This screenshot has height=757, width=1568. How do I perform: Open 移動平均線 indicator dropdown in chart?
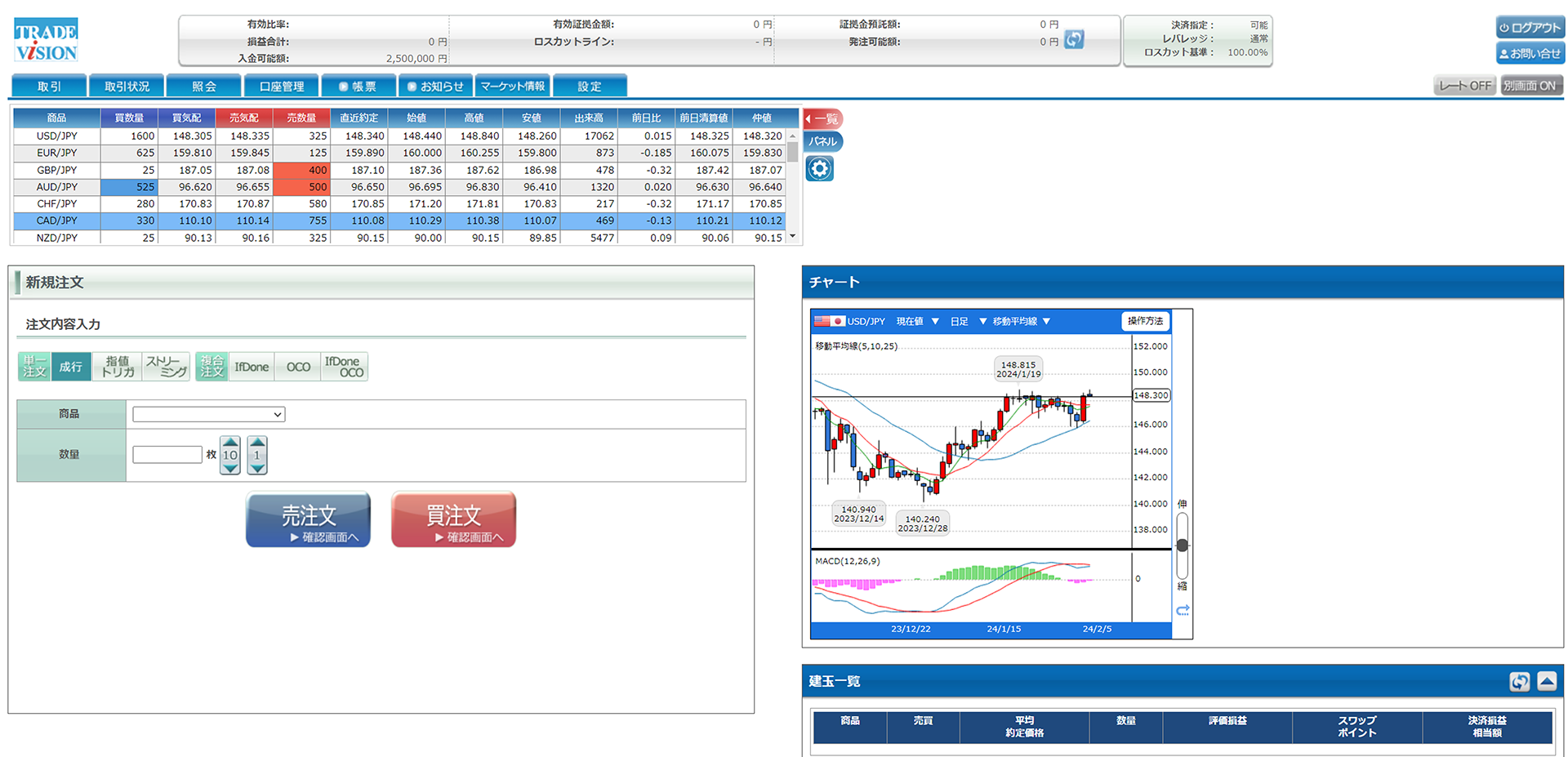(x=1021, y=321)
